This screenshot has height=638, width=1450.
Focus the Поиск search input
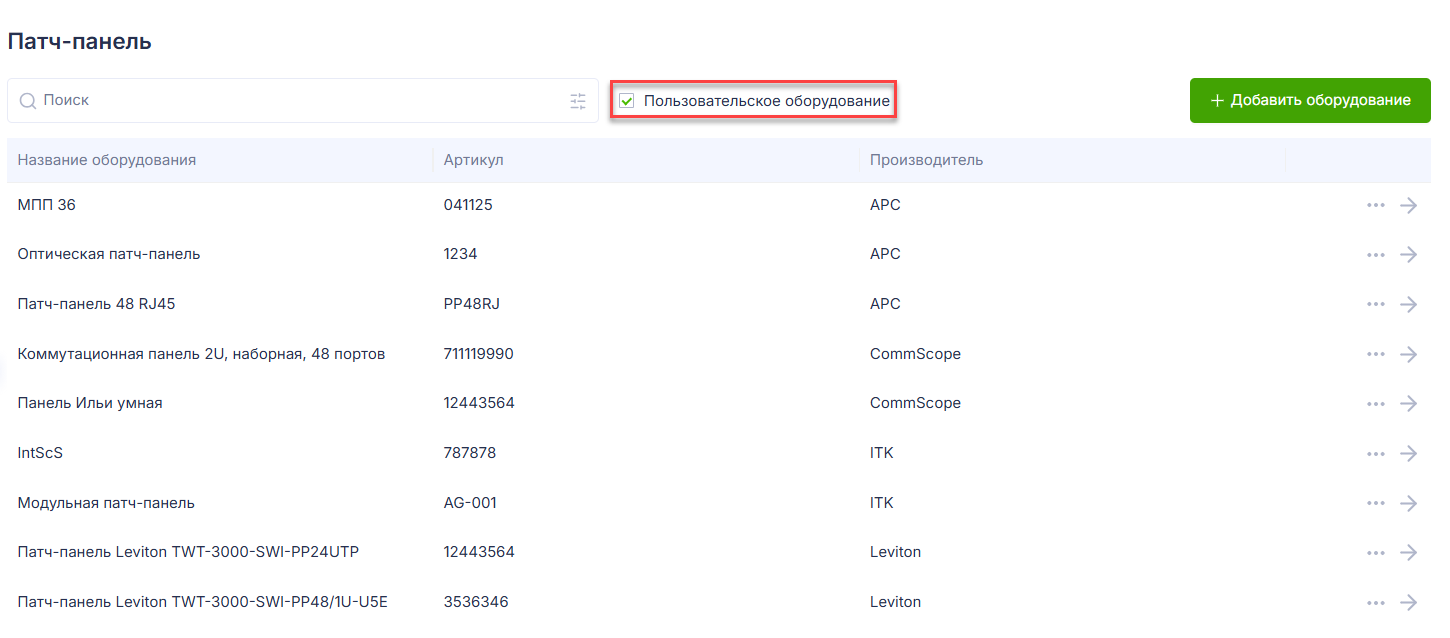click(x=303, y=101)
